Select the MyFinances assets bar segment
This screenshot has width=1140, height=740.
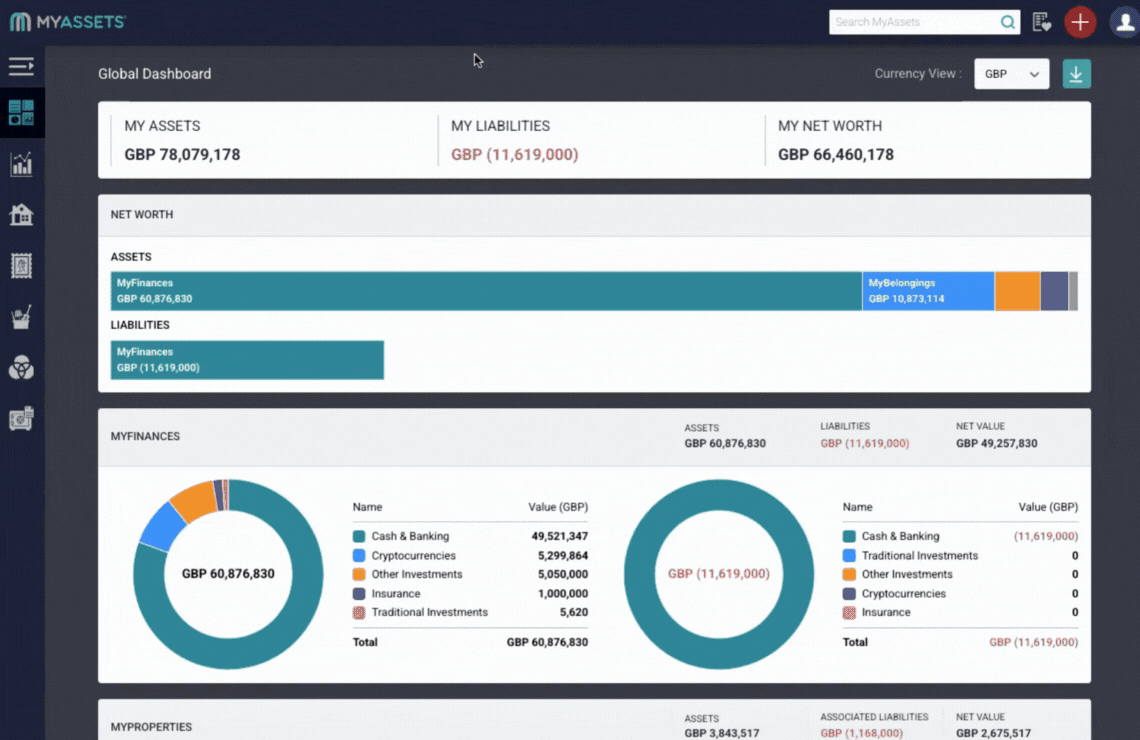pyautogui.click(x=486, y=291)
